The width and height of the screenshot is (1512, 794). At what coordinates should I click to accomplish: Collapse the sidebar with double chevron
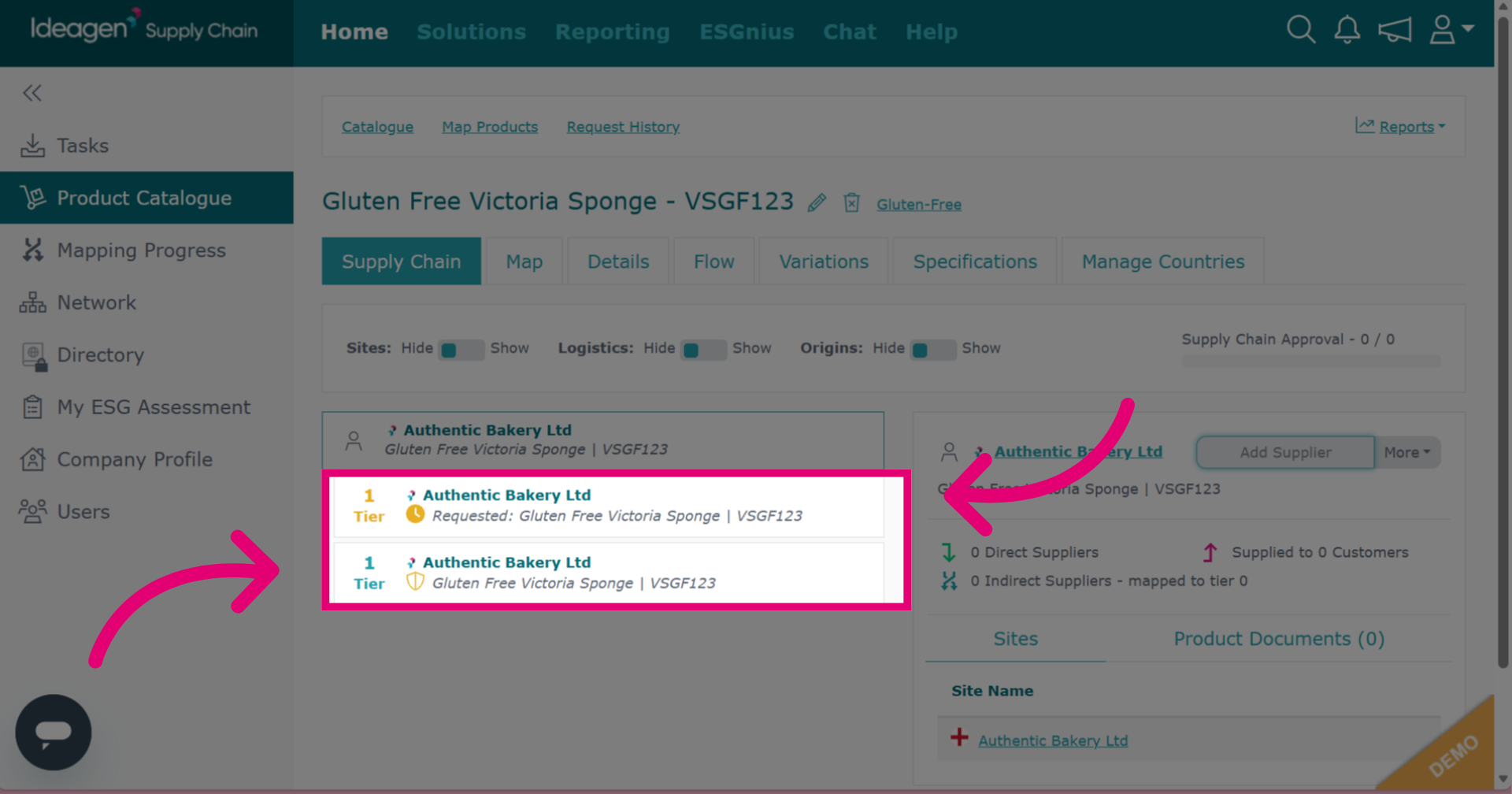(32, 93)
